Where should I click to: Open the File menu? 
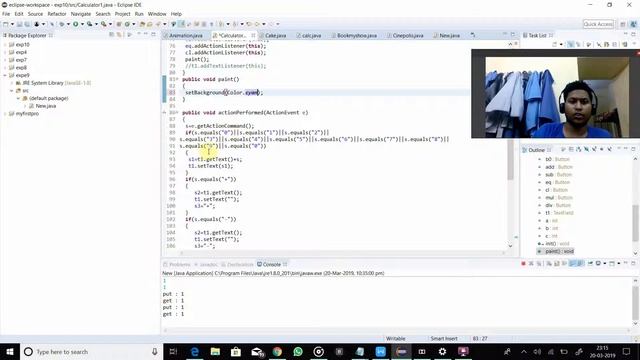click(x=6, y=14)
